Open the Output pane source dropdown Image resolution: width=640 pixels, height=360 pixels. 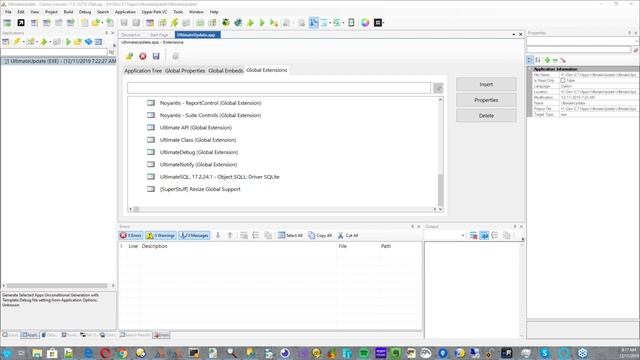coord(463,236)
